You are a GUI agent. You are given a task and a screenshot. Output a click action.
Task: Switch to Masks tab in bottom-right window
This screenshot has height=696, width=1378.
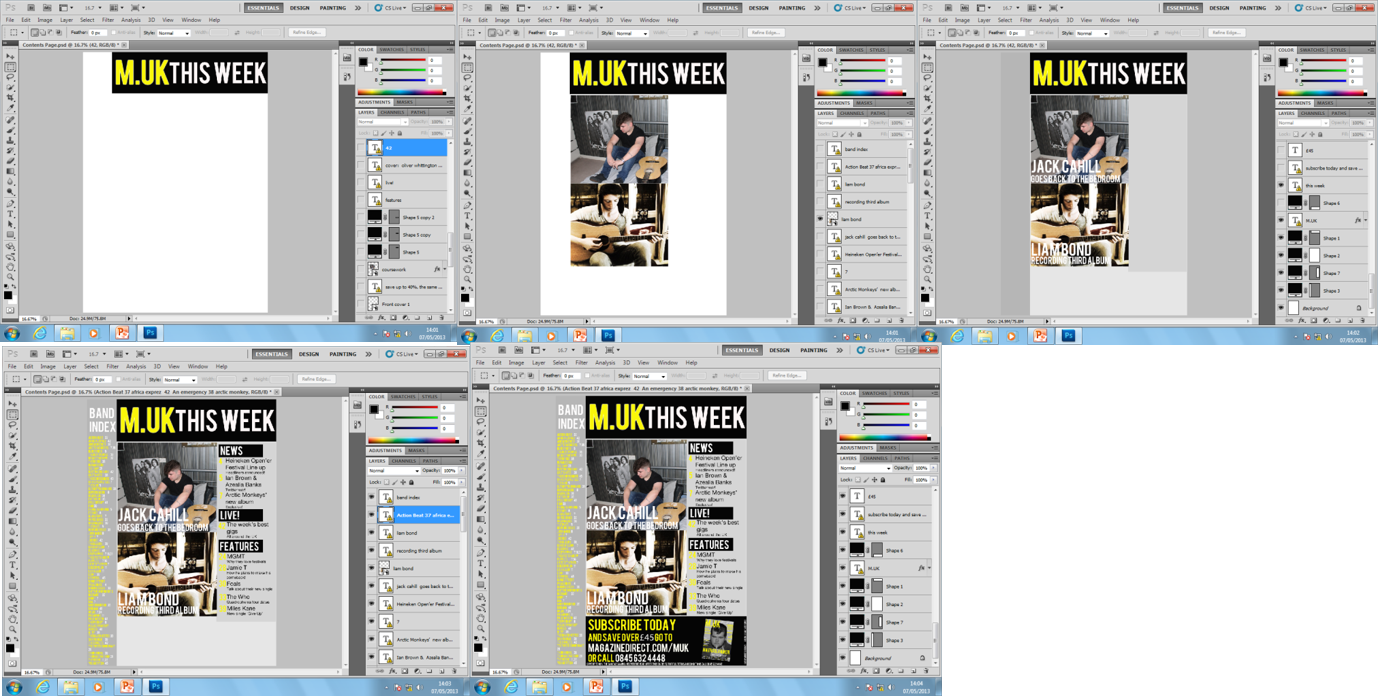[x=888, y=447]
